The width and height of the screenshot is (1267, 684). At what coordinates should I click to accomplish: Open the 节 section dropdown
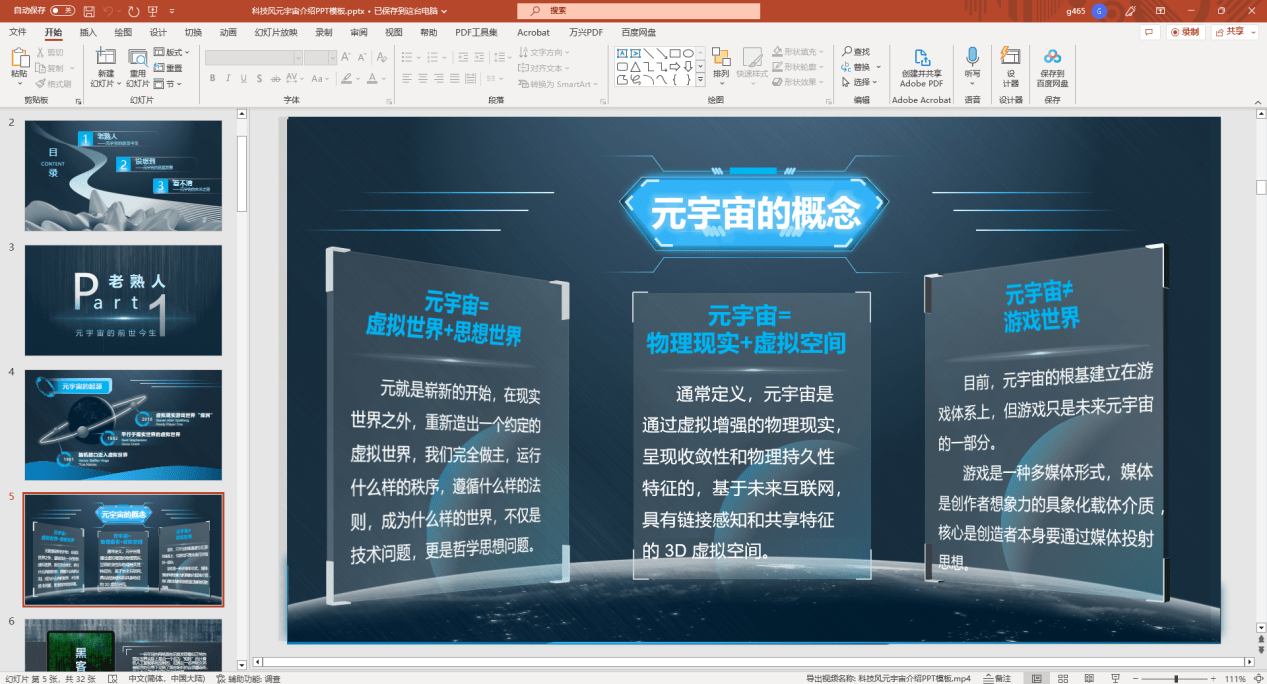(170, 84)
